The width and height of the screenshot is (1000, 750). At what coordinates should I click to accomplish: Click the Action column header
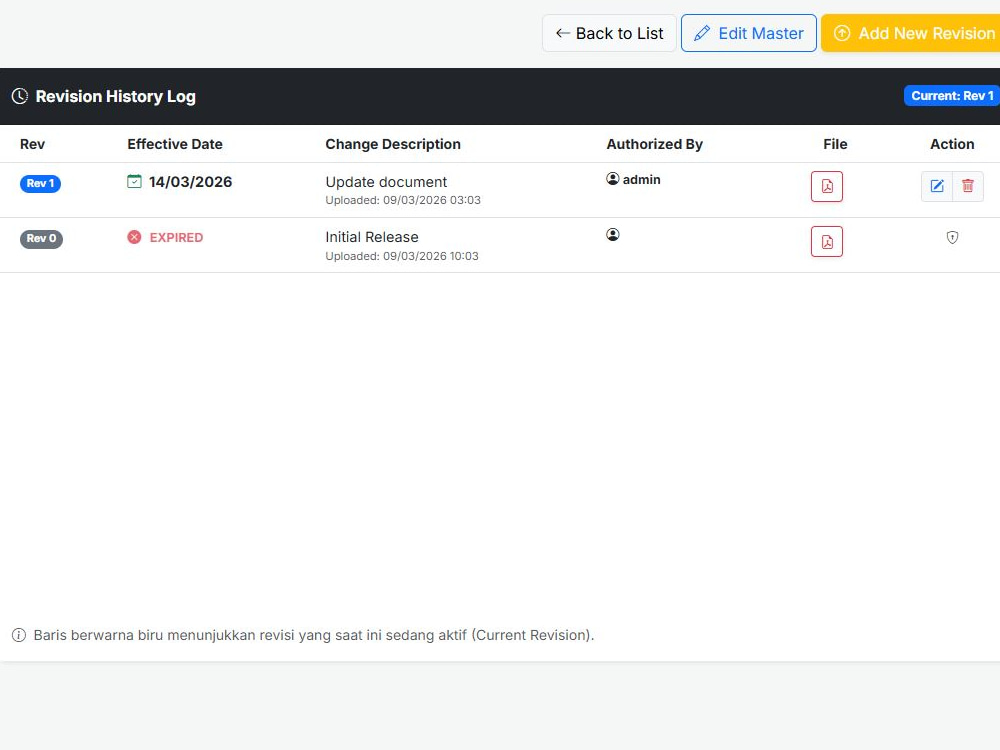pos(952,144)
